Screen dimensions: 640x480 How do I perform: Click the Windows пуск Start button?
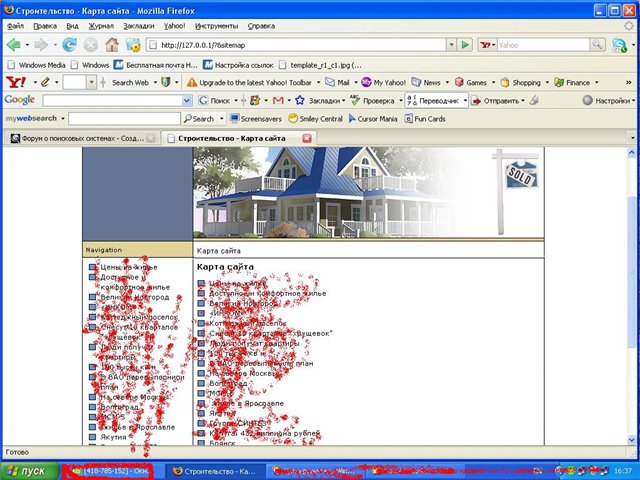(x=29, y=471)
